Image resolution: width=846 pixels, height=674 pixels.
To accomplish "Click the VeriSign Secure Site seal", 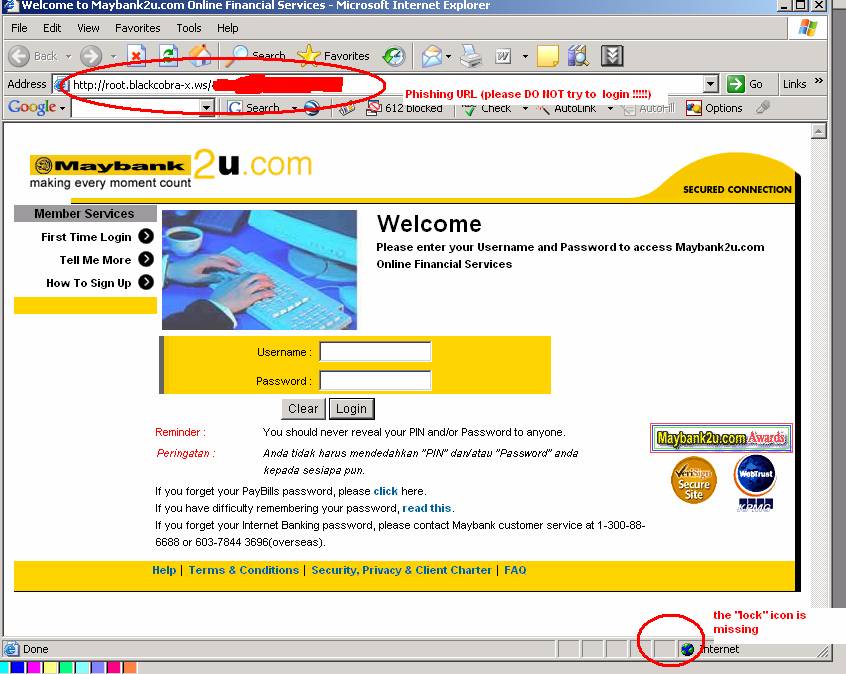I will click(694, 481).
